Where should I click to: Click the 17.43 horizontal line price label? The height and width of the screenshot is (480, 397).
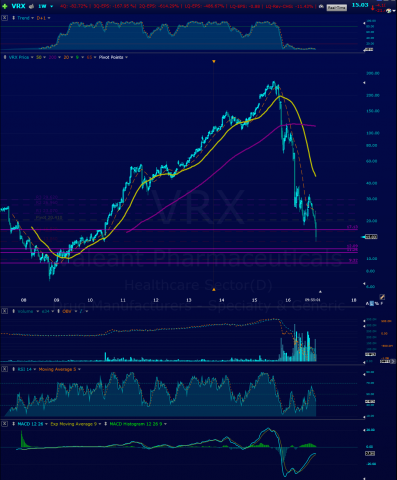coord(352,227)
